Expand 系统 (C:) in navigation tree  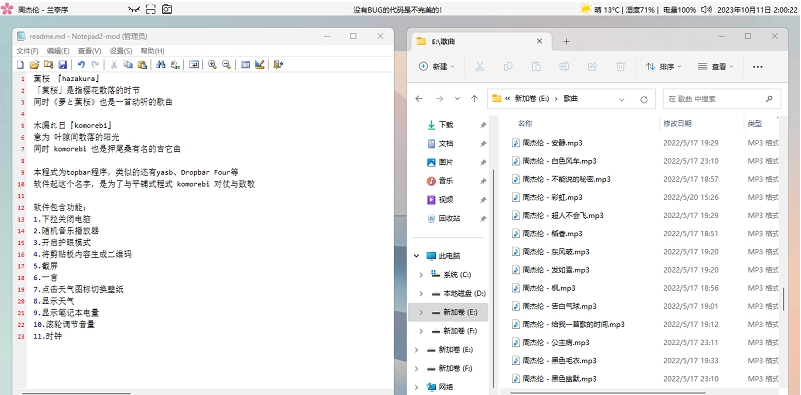pos(421,274)
